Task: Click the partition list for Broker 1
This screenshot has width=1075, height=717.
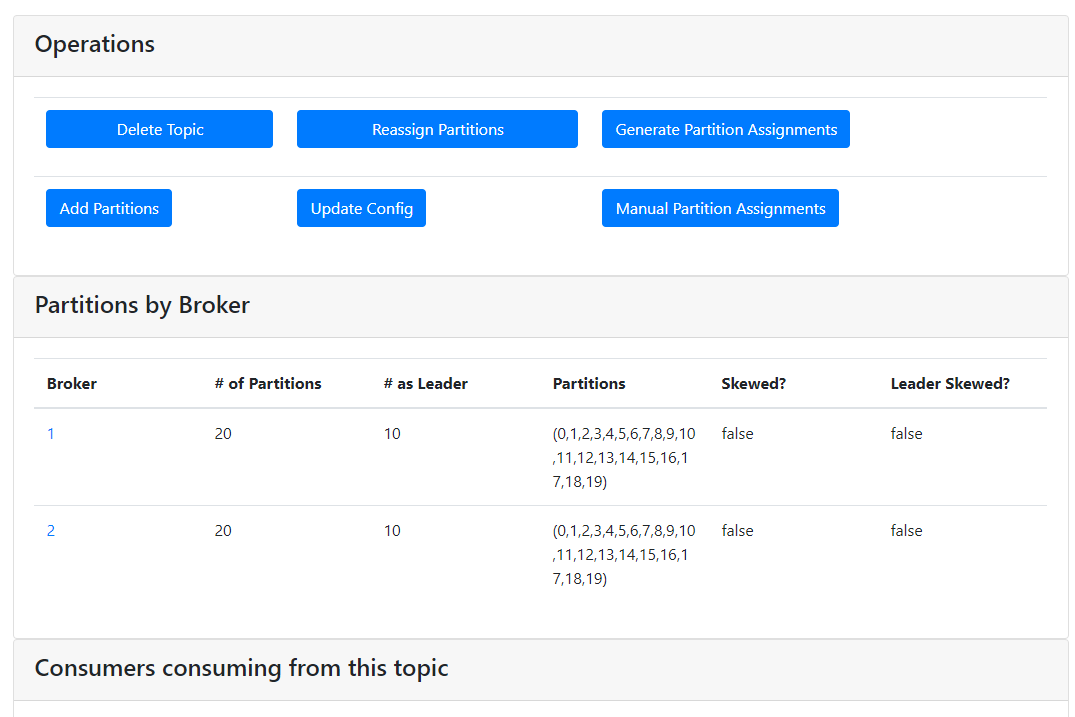Action: (624, 457)
